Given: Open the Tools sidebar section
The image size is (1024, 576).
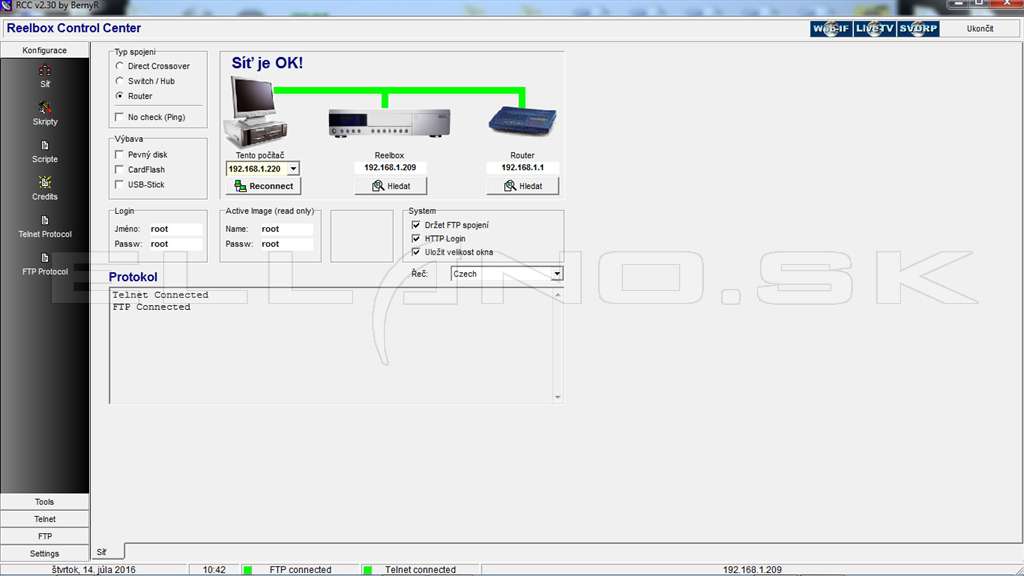Looking at the screenshot, I should click(x=44, y=502).
